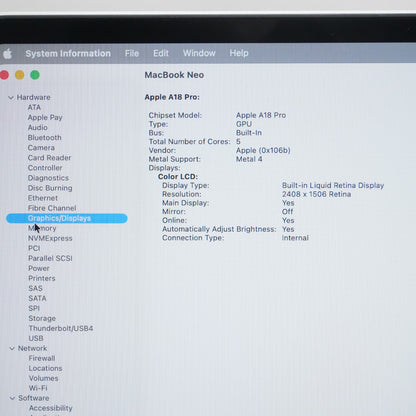Select Accessibility under Software
The image size is (416, 416).
click(x=51, y=408)
